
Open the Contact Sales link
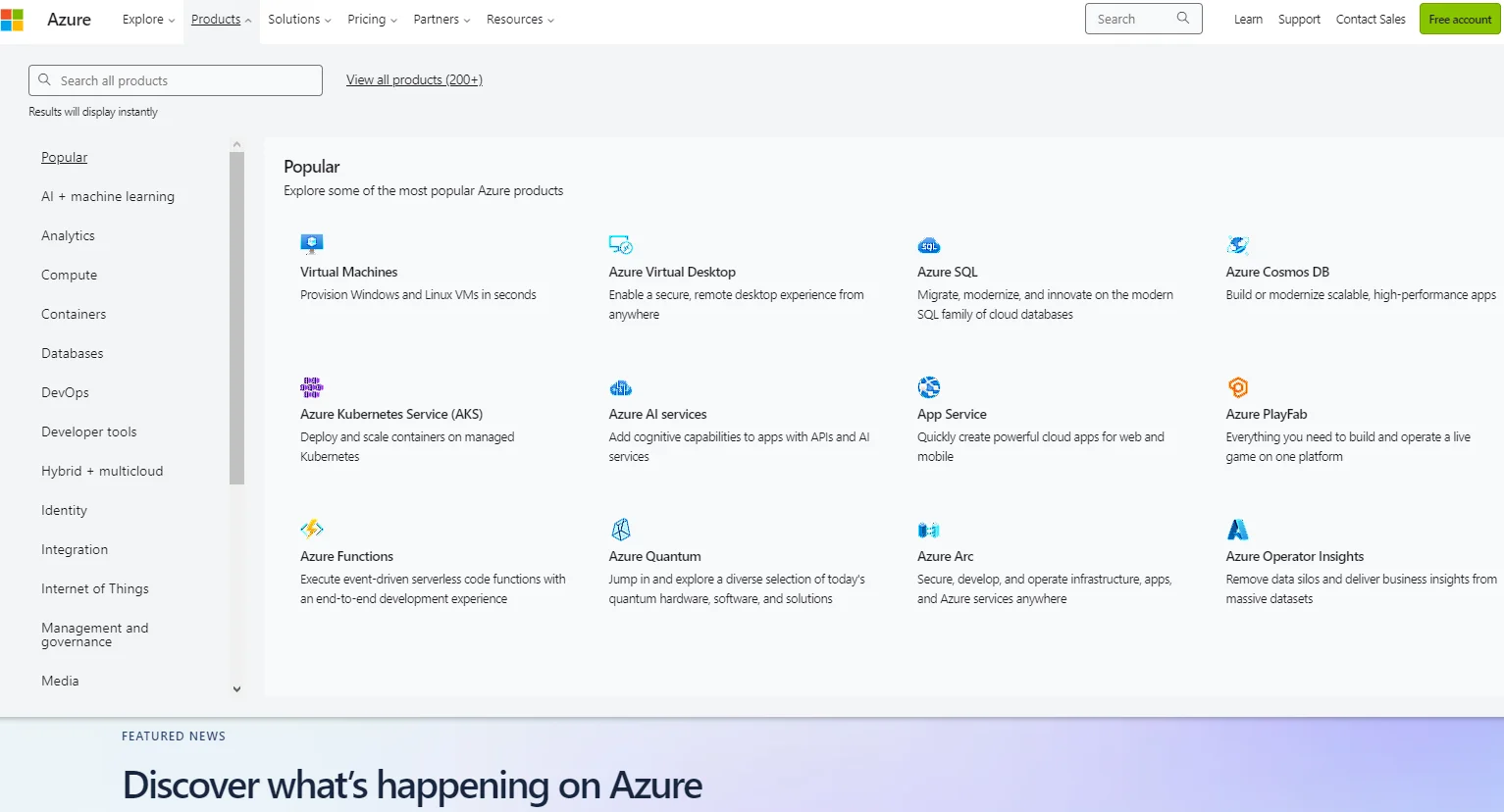click(x=1371, y=20)
